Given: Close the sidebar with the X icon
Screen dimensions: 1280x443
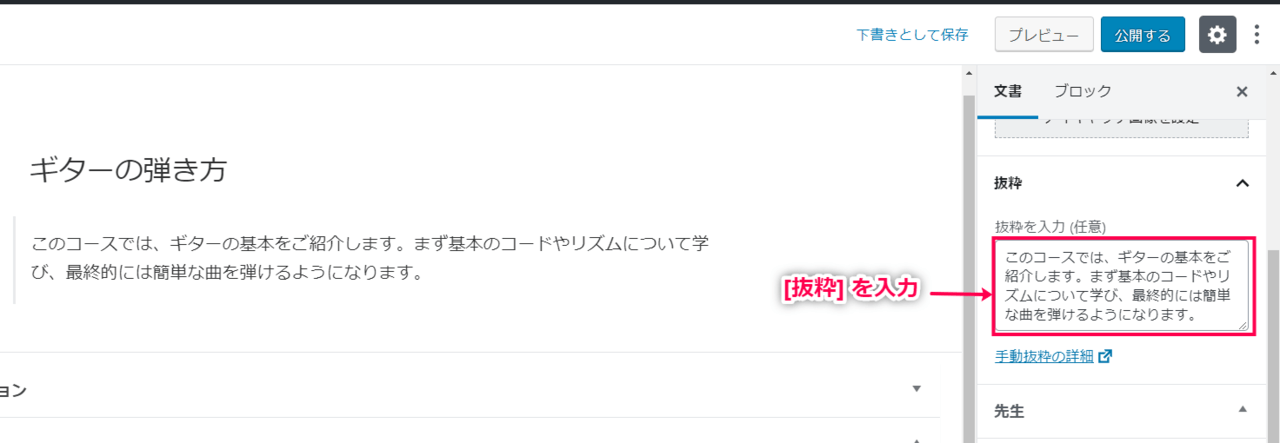Looking at the screenshot, I should (1242, 92).
